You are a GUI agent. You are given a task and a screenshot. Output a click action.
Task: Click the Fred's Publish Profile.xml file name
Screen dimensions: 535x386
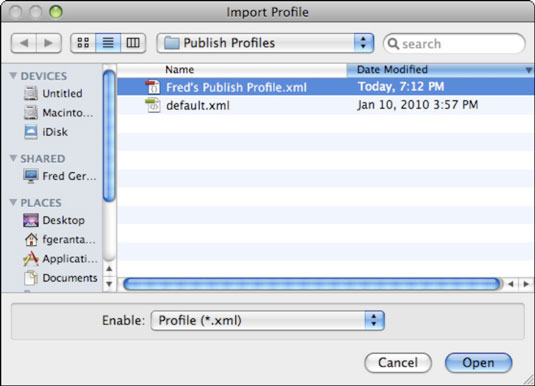click(x=236, y=87)
